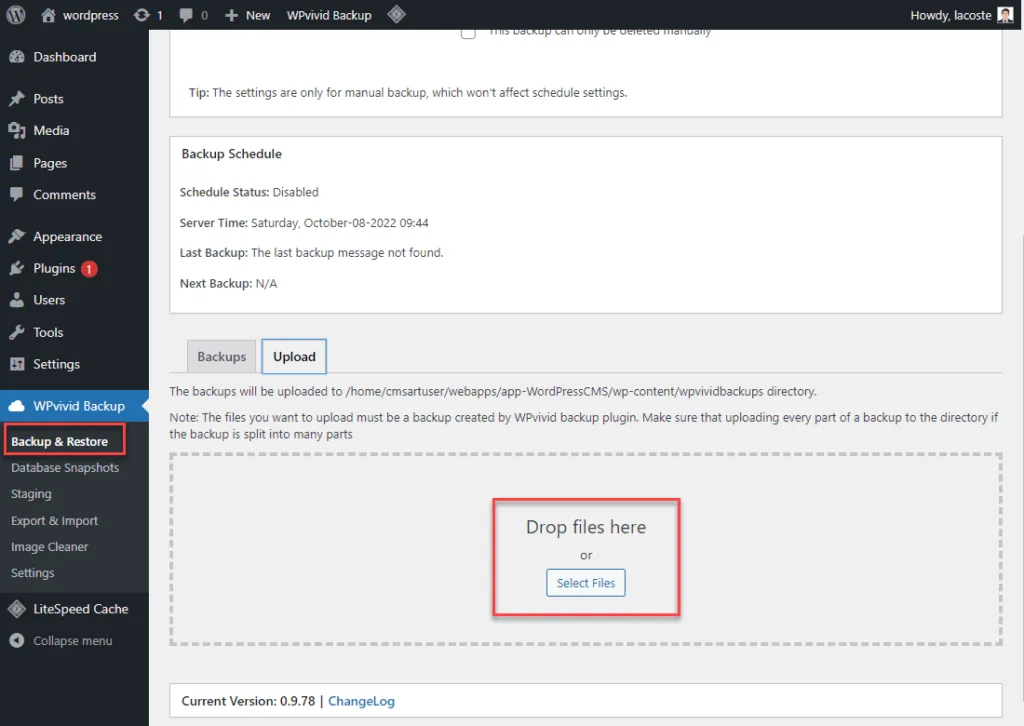This screenshot has height=726, width=1024.
Task: Open the ChangeLog link
Action: [361, 701]
